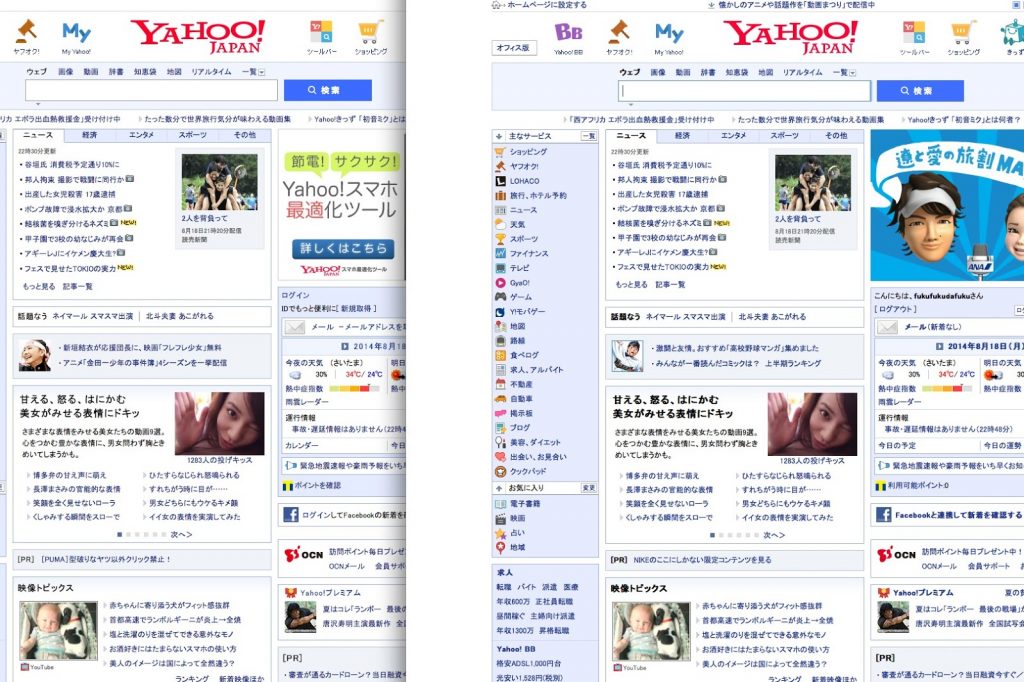Screen dimensions: 1024x682
Task: Click the Yahoo! JAPAN logo on the right page
Action: point(790,36)
